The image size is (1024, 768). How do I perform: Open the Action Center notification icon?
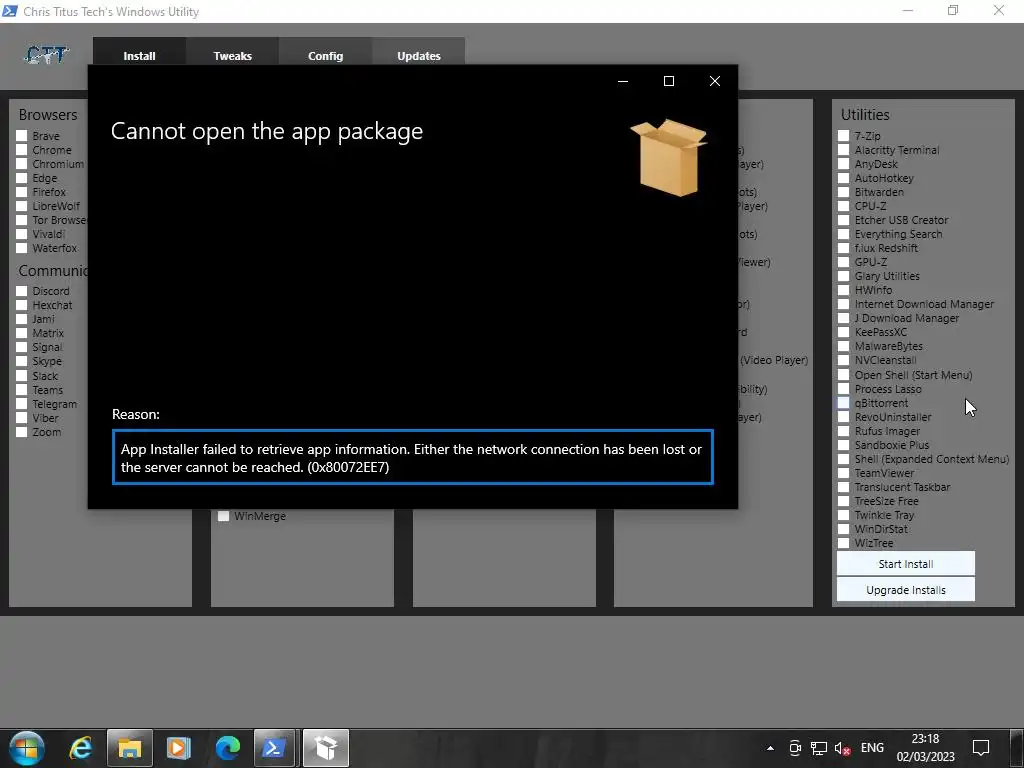980,748
